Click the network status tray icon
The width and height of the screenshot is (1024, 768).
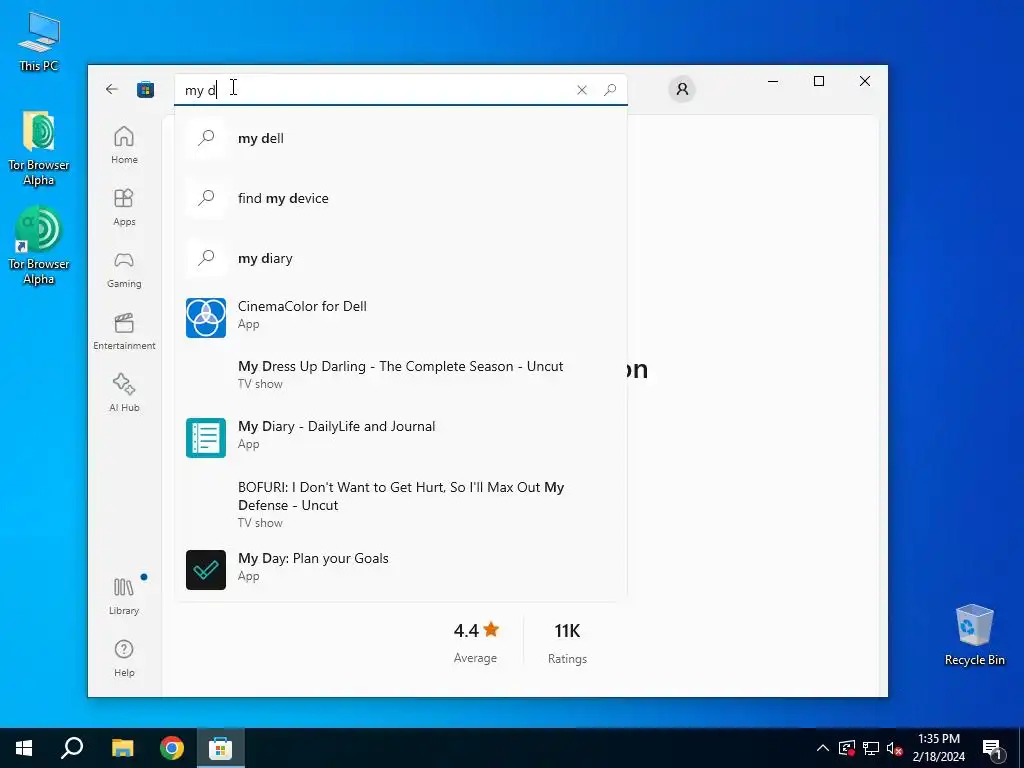tap(871, 748)
